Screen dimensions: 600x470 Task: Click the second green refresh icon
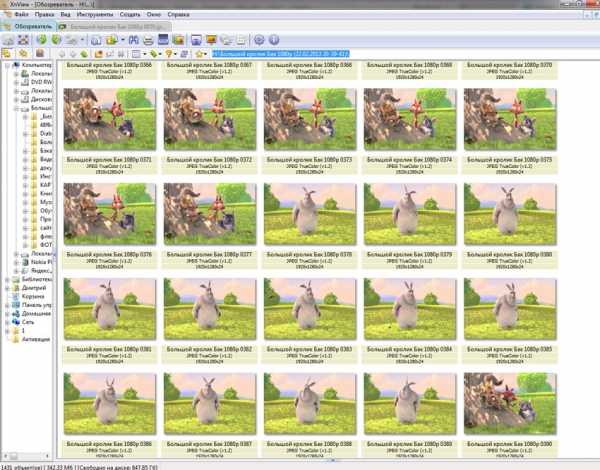coord(56,39)
